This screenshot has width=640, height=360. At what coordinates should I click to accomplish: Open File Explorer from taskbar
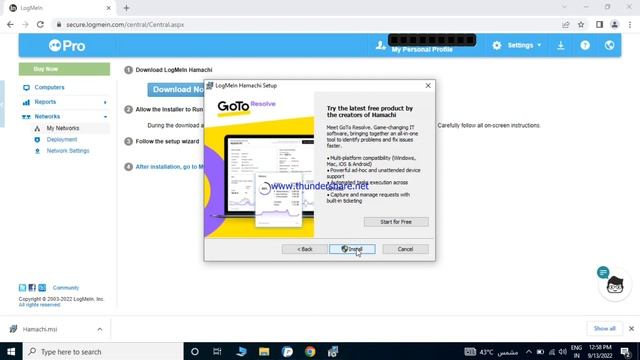pos(264,351)
